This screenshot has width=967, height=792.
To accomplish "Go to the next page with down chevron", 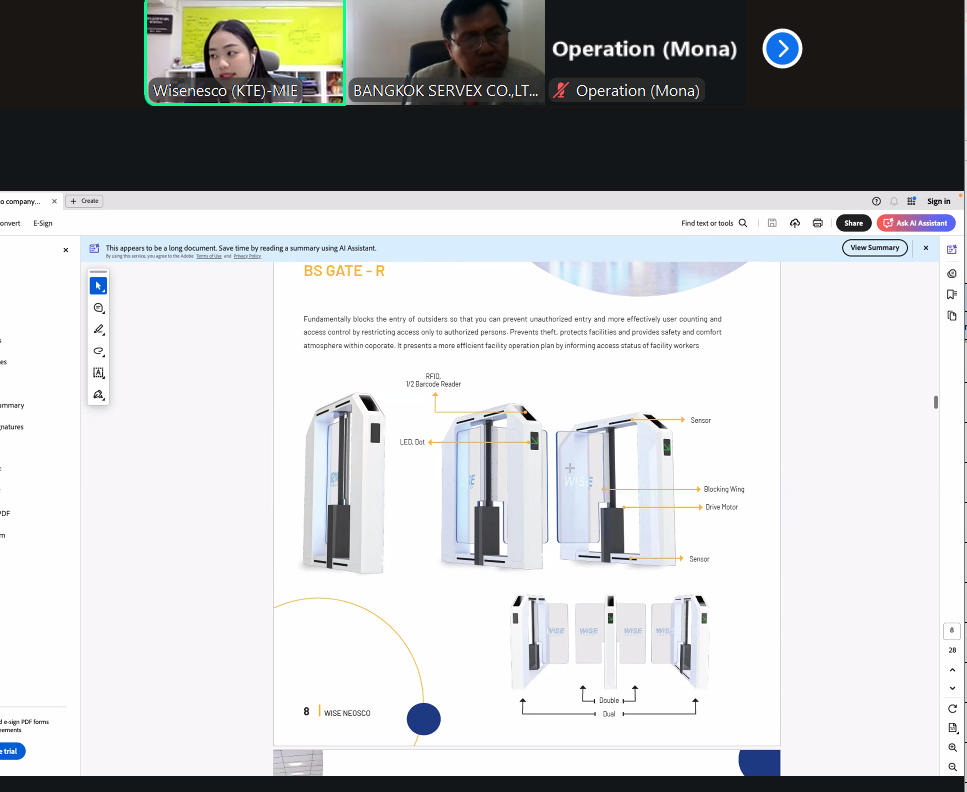I will tap(952, 688).
